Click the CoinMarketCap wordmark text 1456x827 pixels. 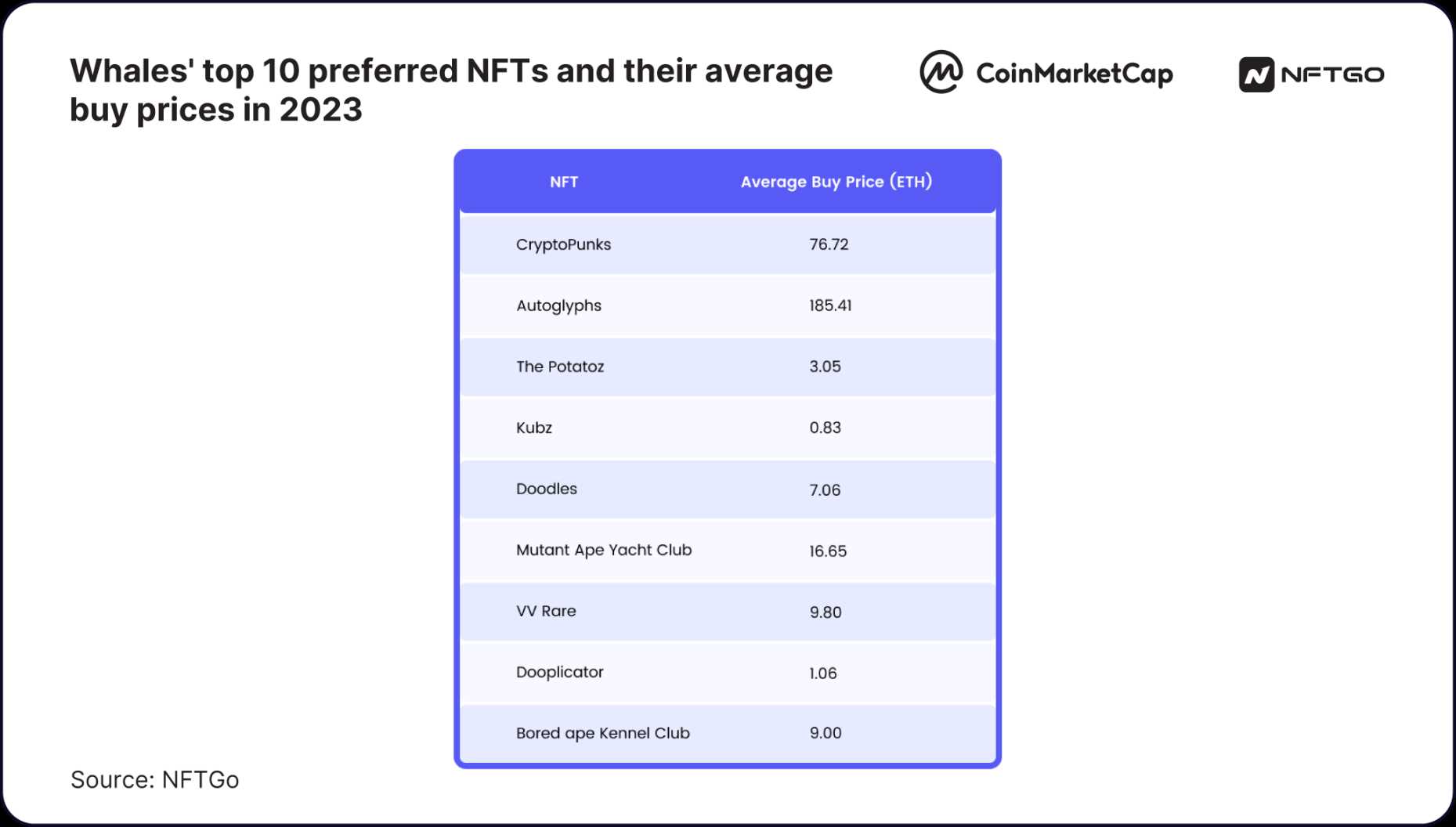point(1074,74)
